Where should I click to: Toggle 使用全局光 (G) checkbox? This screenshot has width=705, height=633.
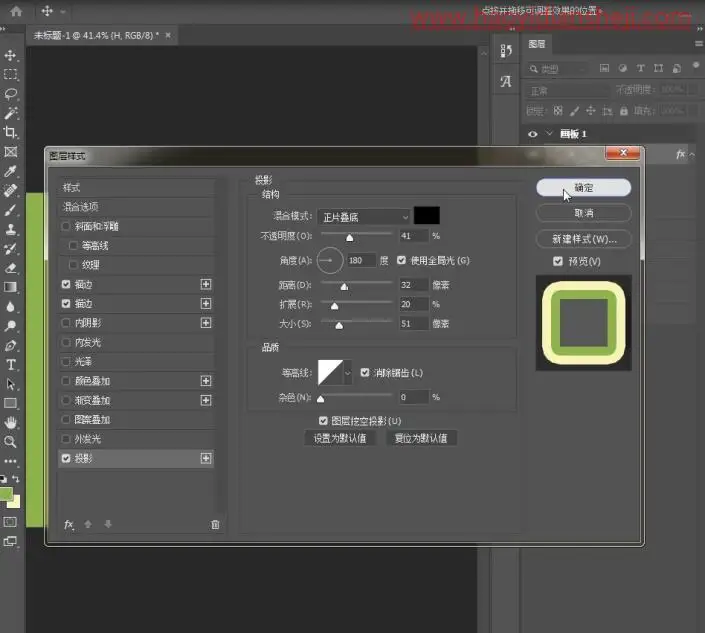click(x=402, y=260)
